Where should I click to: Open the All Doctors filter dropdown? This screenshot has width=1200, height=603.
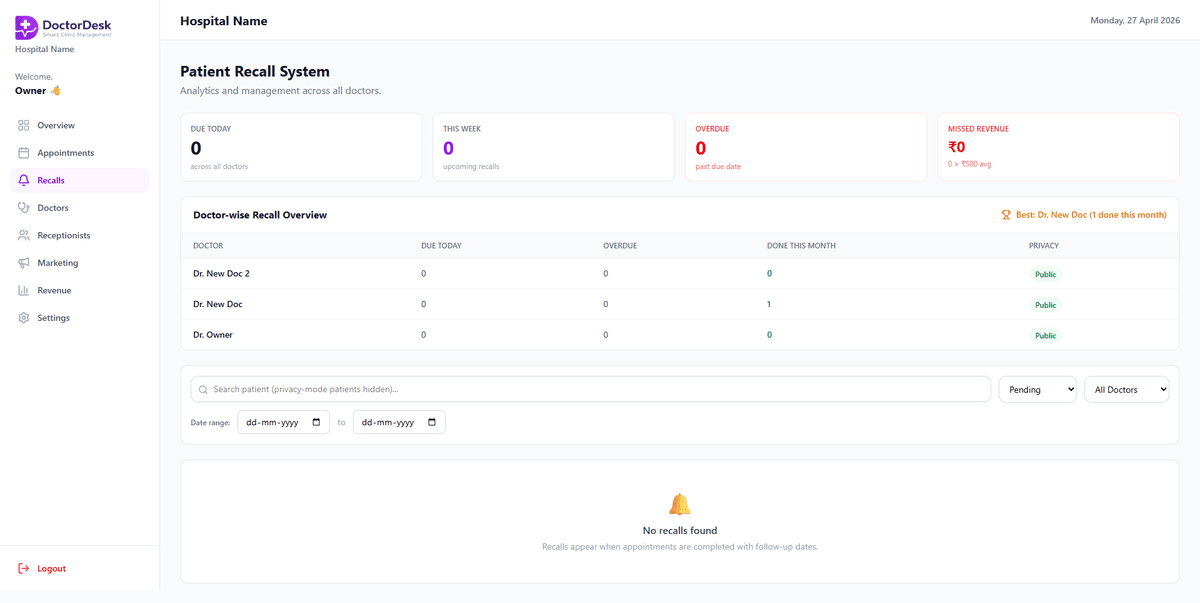[x=1127, y=390]
